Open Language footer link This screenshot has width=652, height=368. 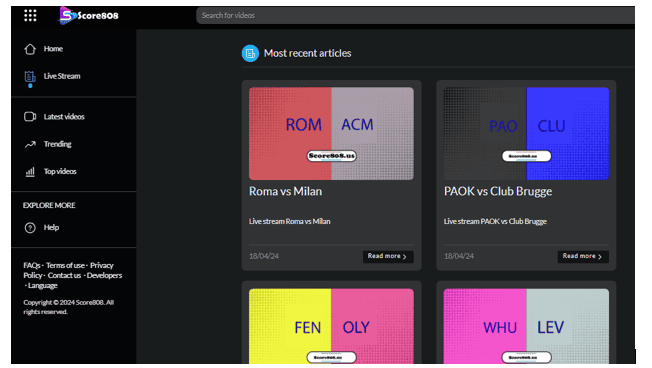click(42, 286)
